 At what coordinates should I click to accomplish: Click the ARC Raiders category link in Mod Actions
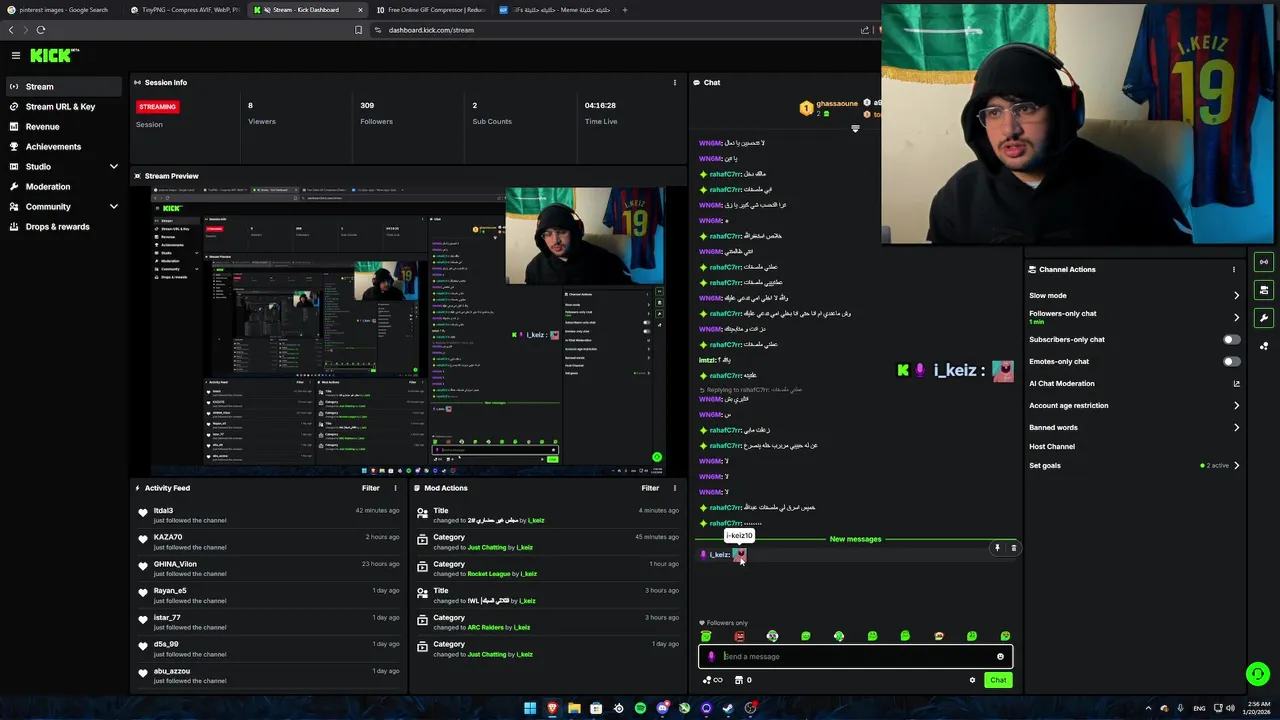click(489, 627)
